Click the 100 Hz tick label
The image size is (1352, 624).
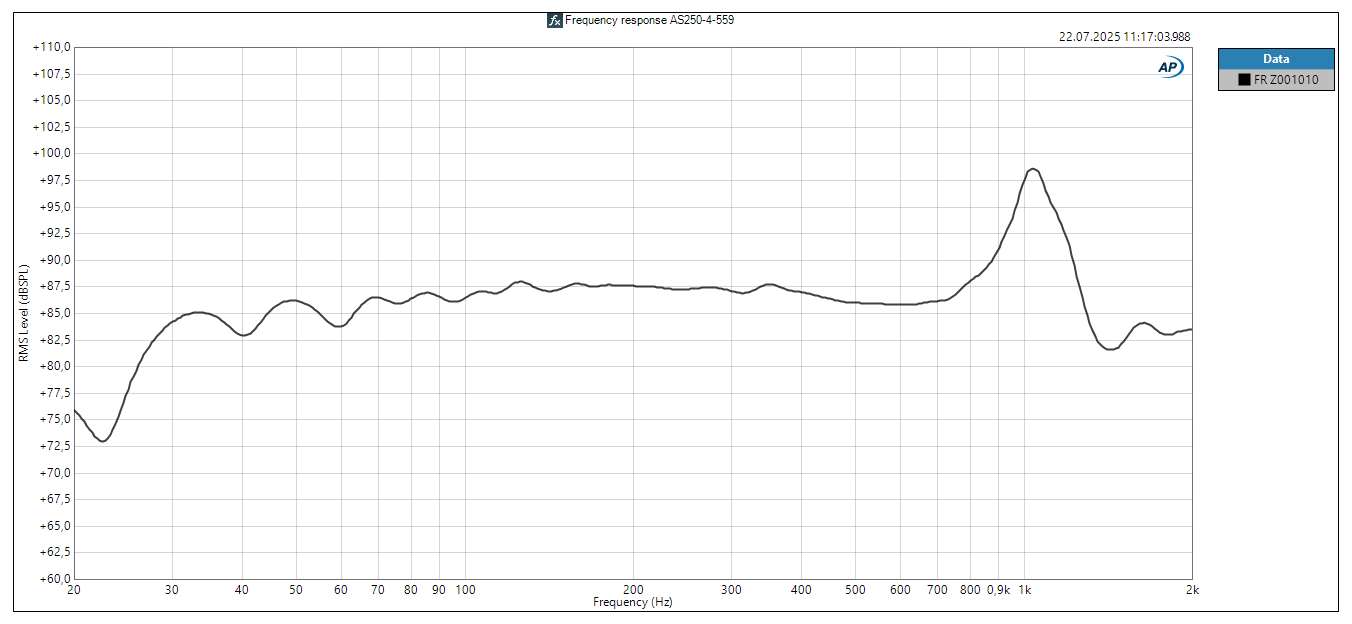[465, 590]
